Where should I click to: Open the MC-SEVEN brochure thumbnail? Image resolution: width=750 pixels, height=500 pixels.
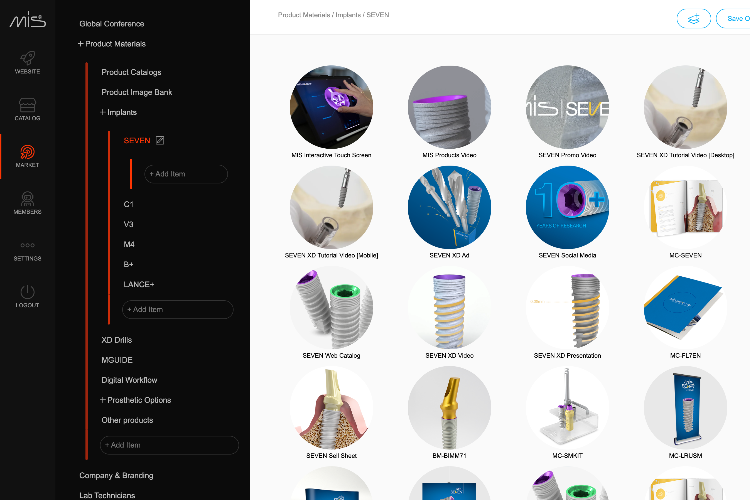[x=685, y=207]
